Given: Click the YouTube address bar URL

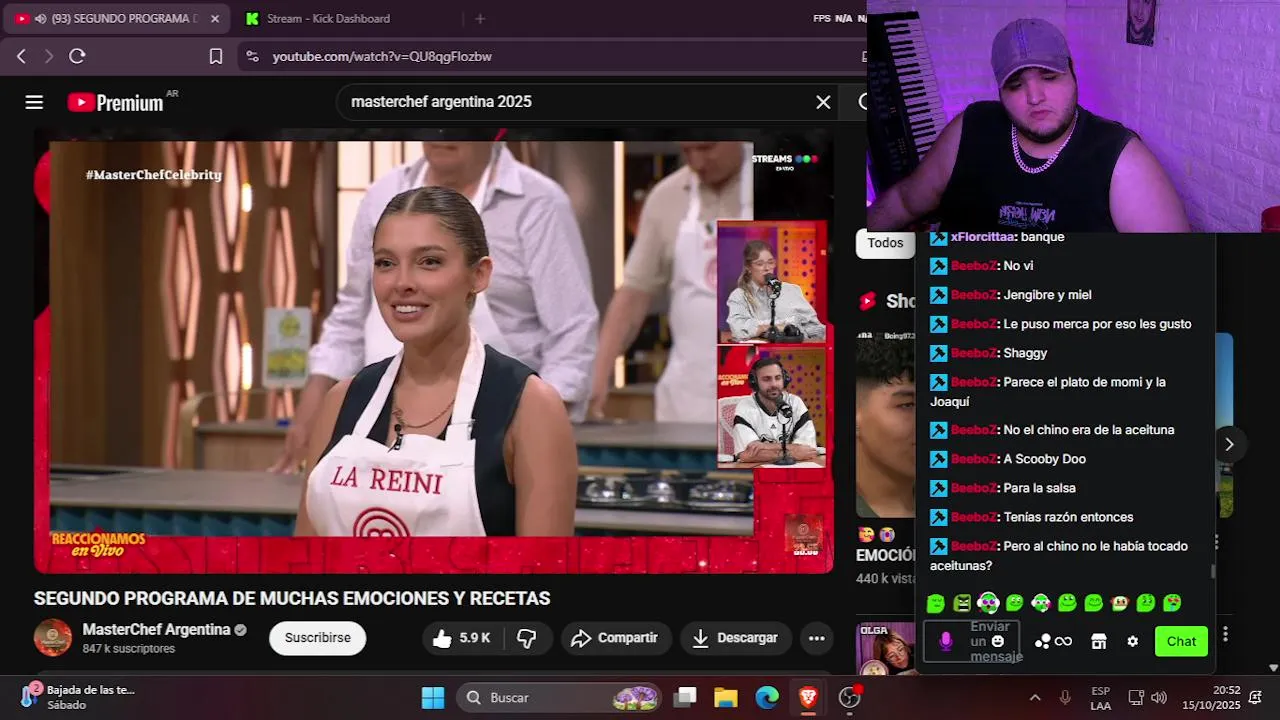Looking at the screenshot, I should (382, 57).
